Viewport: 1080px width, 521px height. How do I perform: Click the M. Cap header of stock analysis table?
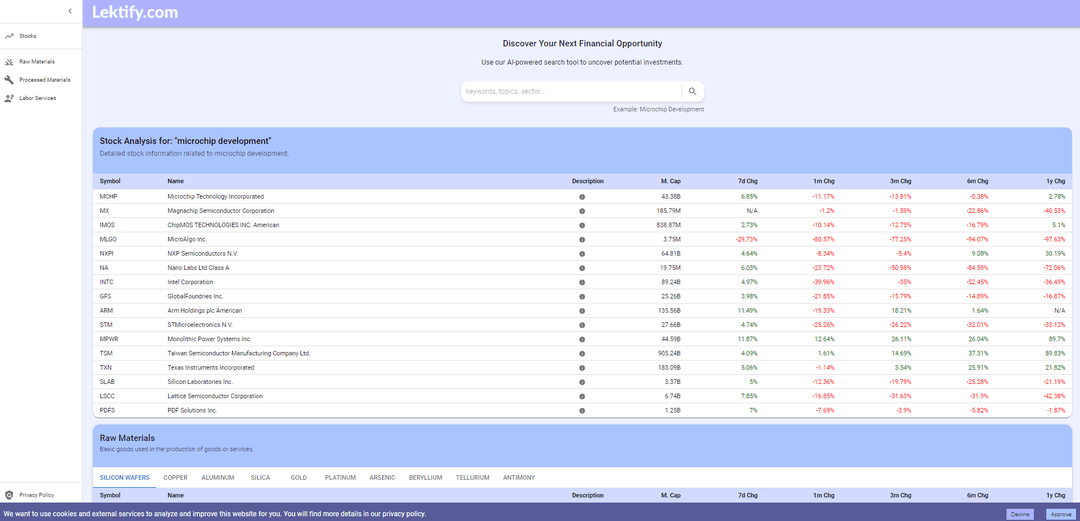pyautogui.click(x=670, y=181)
